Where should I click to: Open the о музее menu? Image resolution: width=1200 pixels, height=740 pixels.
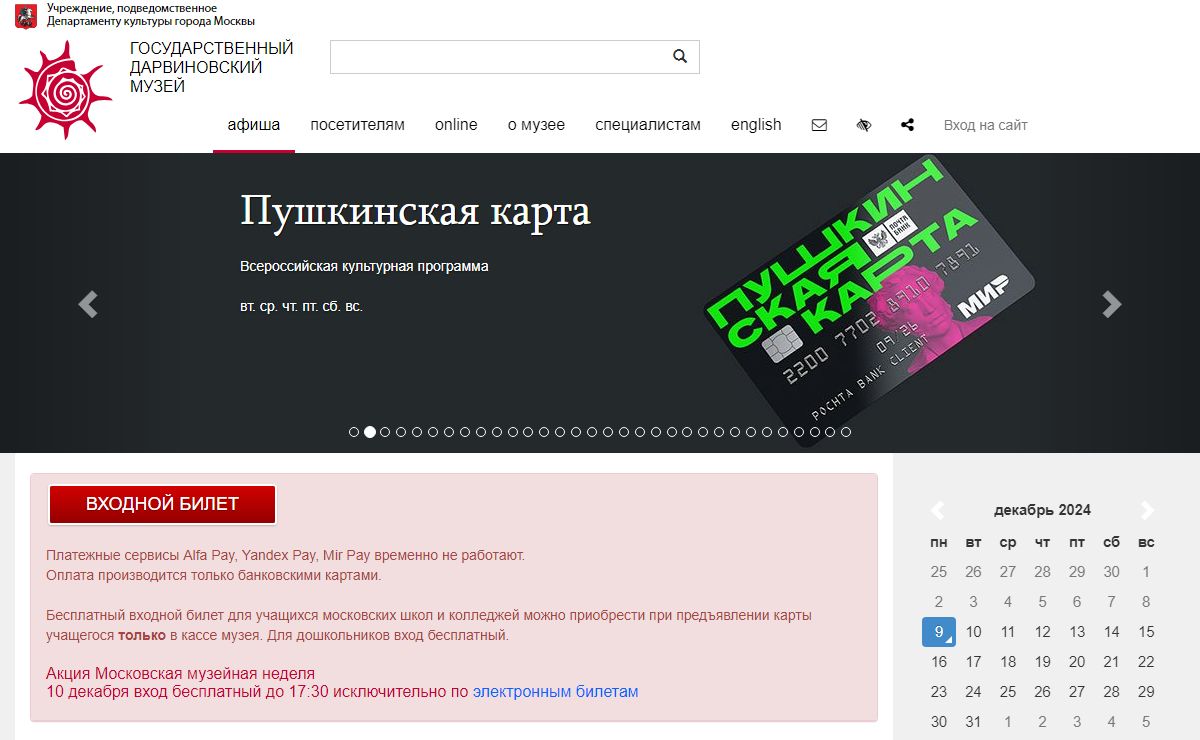pos(536,125)
